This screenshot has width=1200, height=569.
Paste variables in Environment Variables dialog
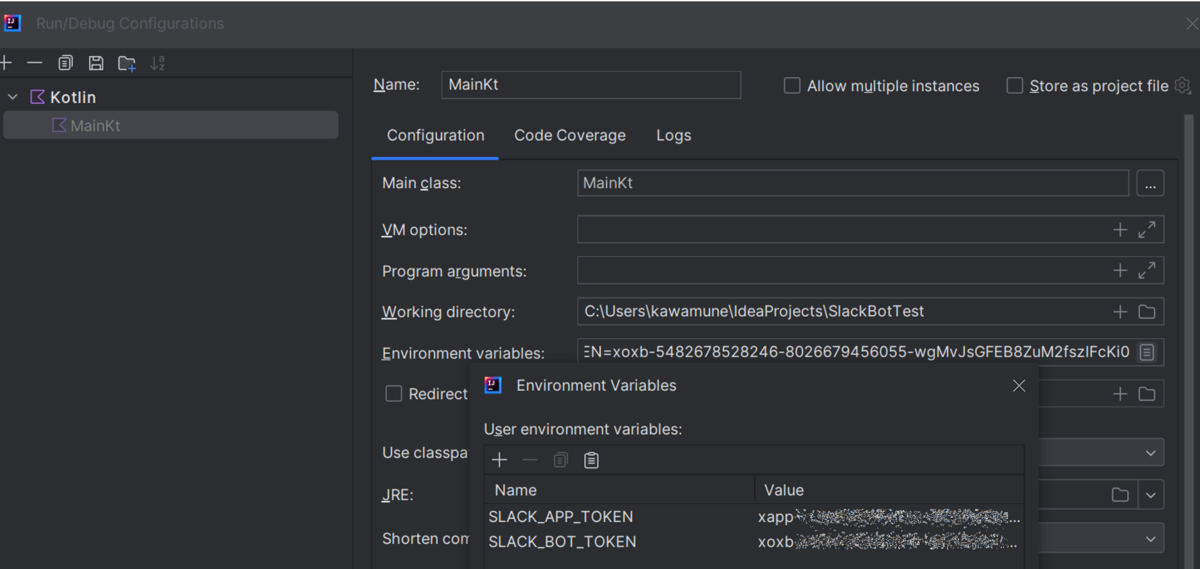[x=591, y=460]
